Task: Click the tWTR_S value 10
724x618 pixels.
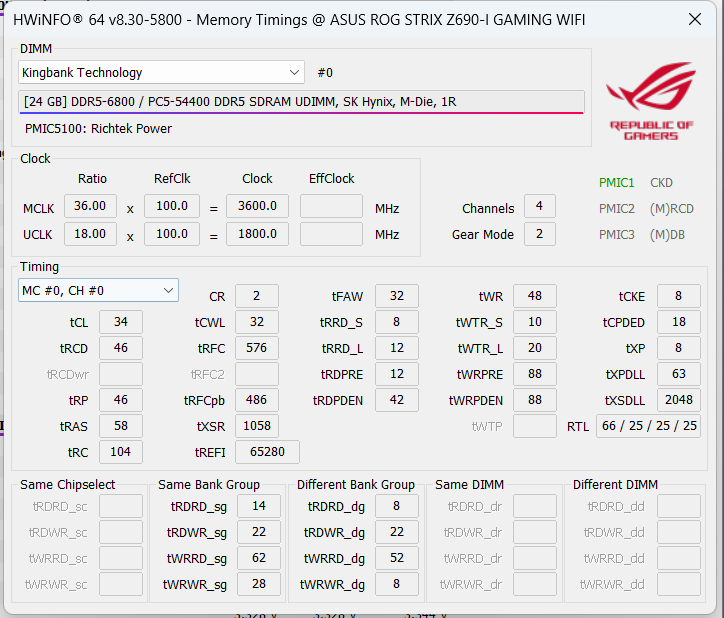Action: (535, 322)
